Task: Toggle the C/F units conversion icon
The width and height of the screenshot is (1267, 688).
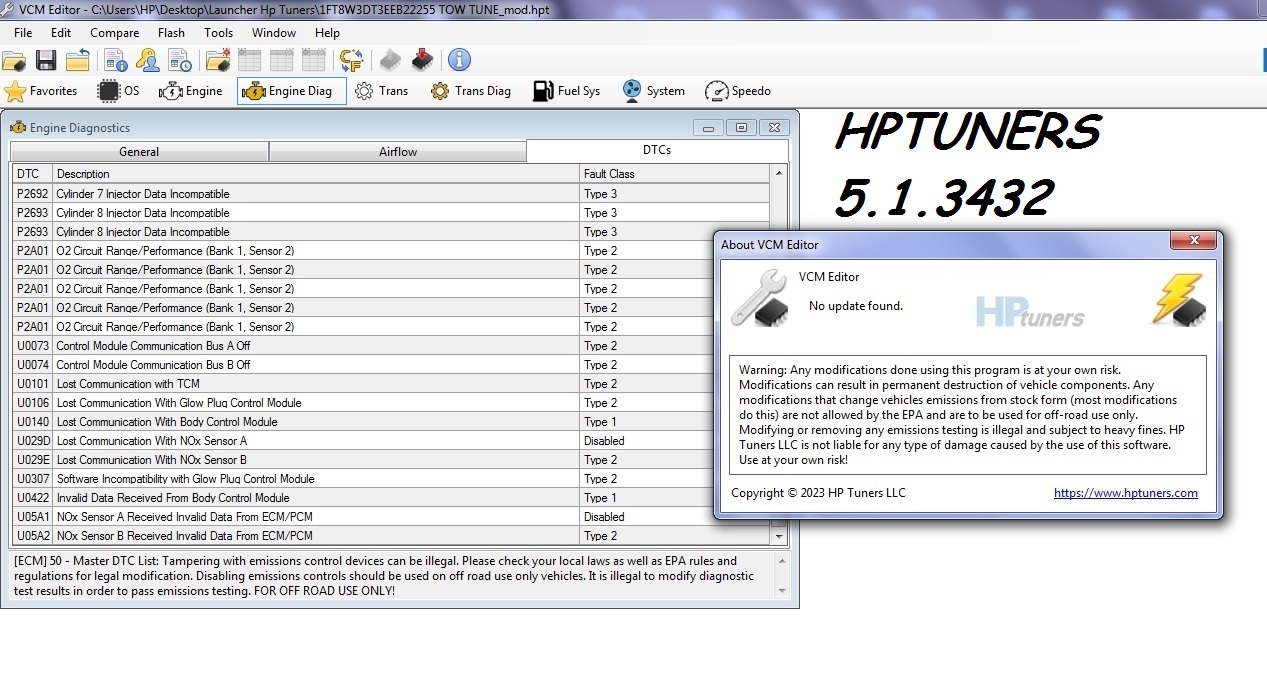Action: coord(351,60)
